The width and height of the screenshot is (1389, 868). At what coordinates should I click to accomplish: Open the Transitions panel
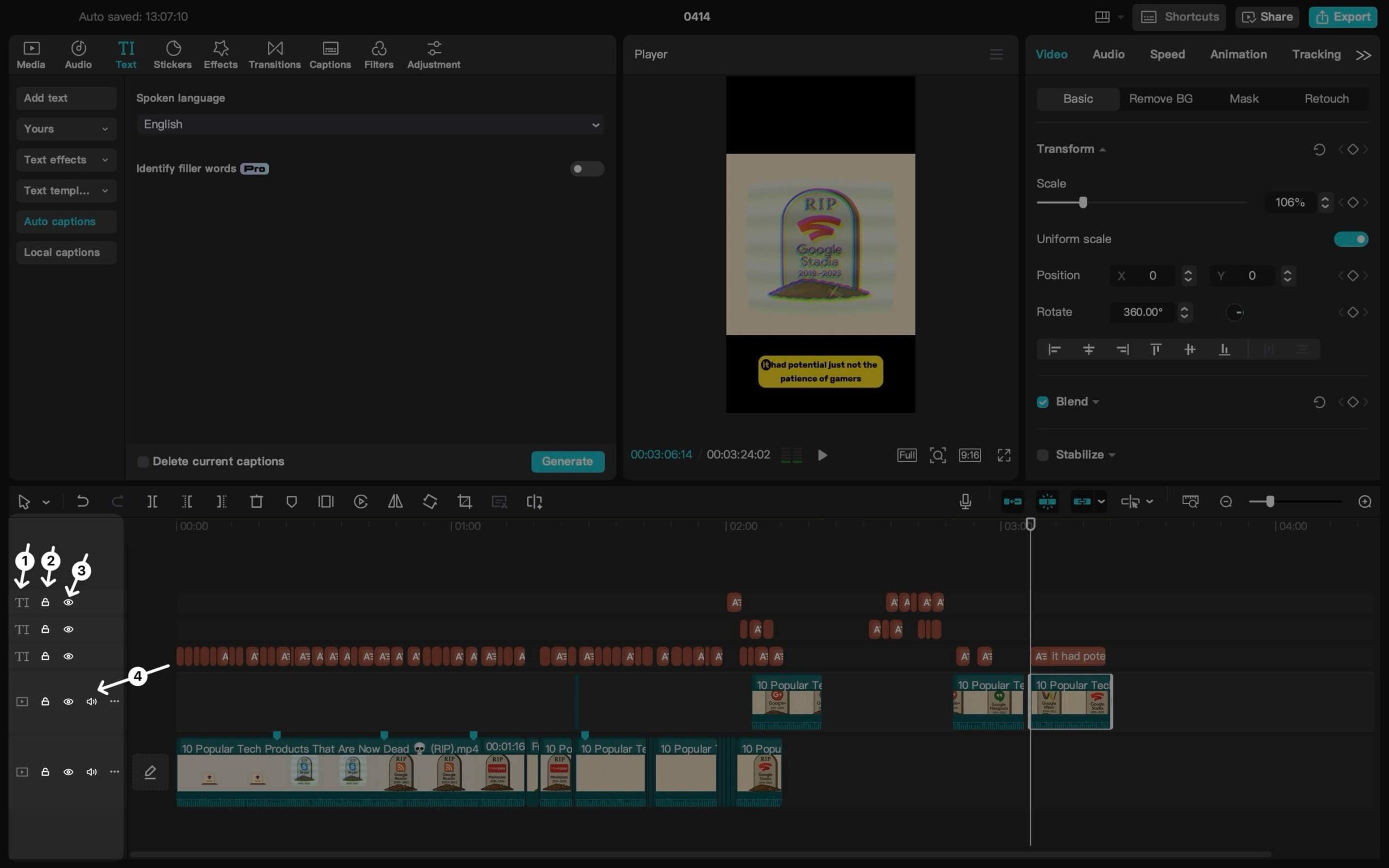(275, 55)
